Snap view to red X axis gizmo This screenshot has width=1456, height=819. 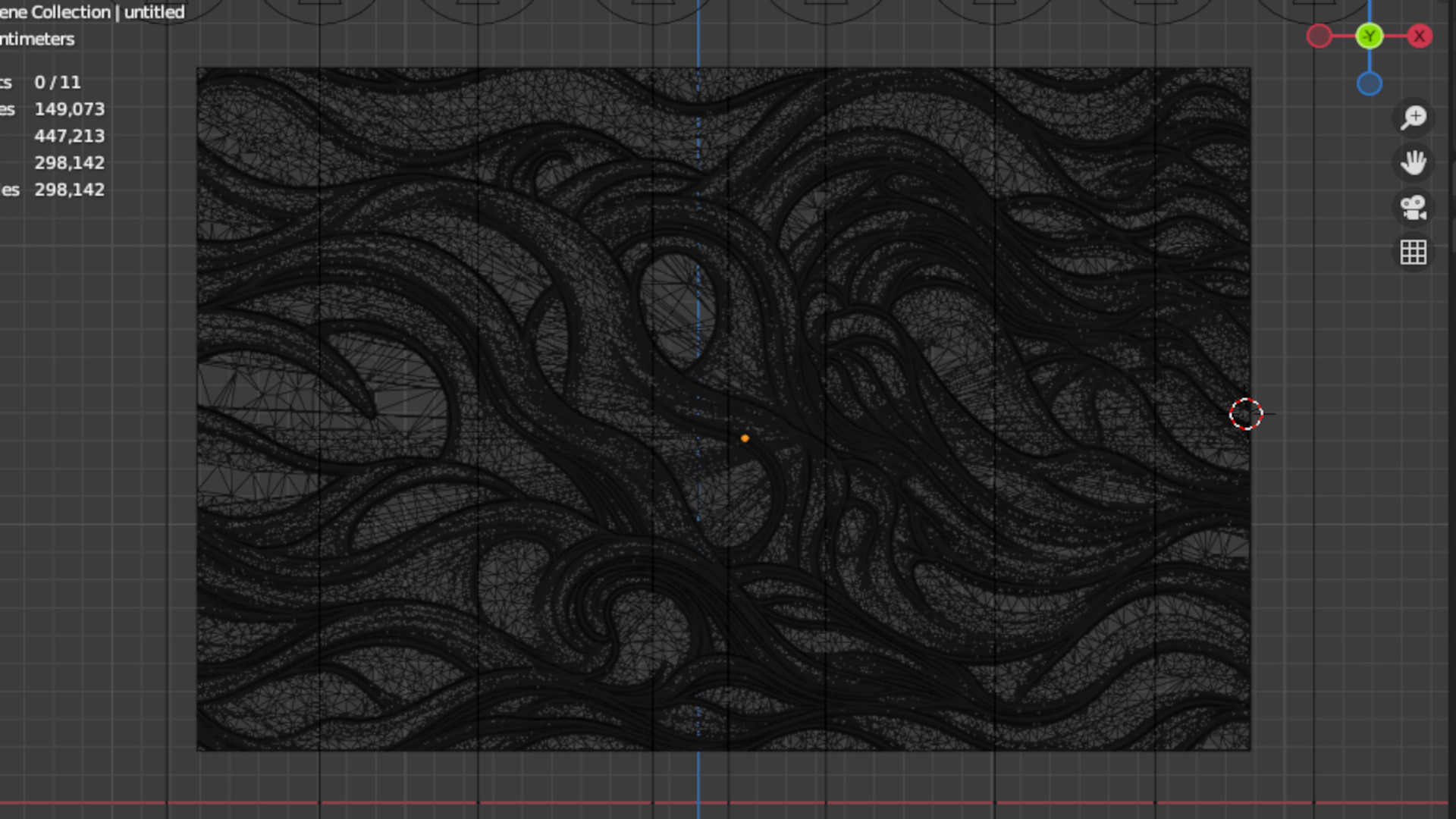tap(1420, 36)
